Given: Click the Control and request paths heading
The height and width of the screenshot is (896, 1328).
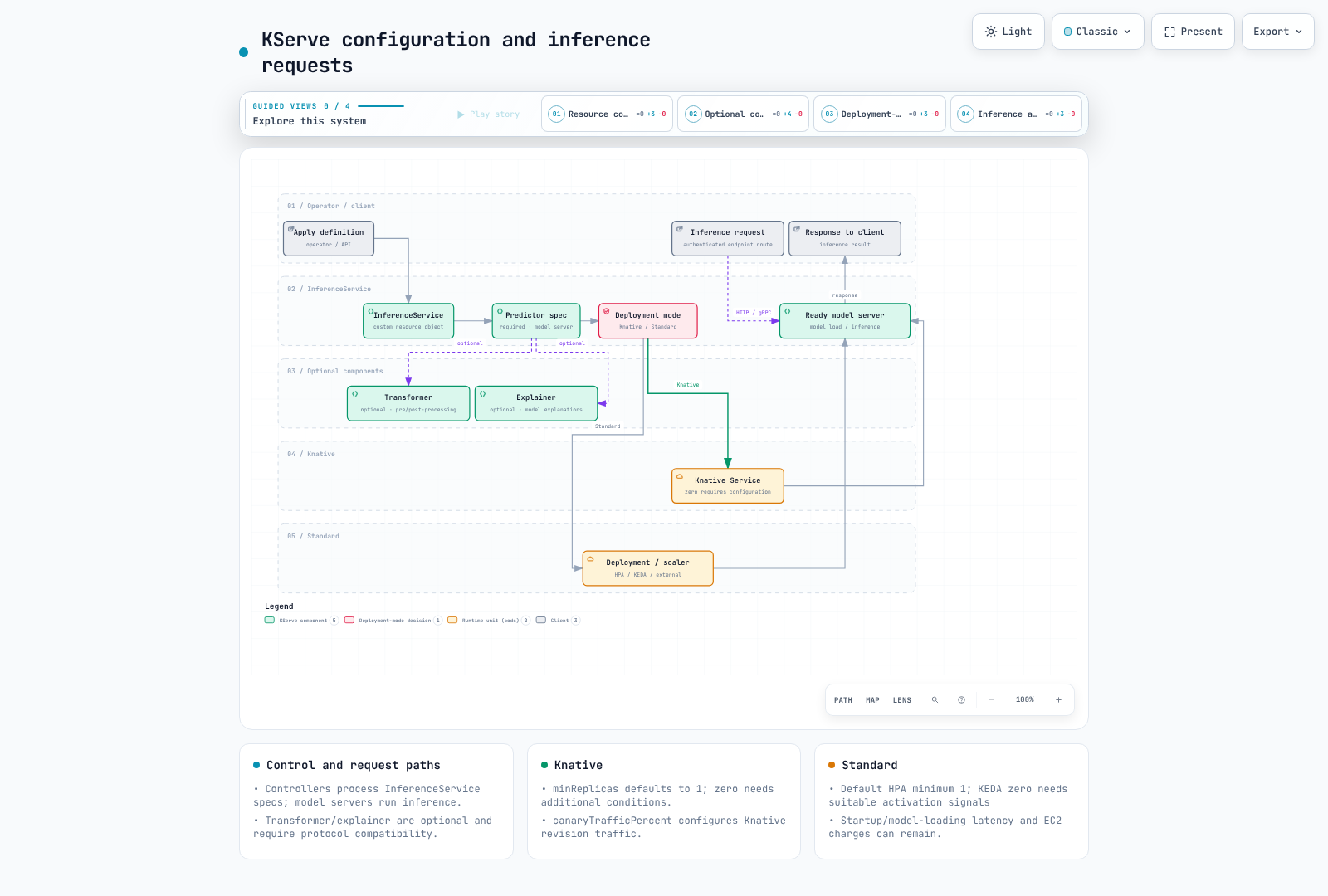Looking at the screenshot, I should coord(354,765).
